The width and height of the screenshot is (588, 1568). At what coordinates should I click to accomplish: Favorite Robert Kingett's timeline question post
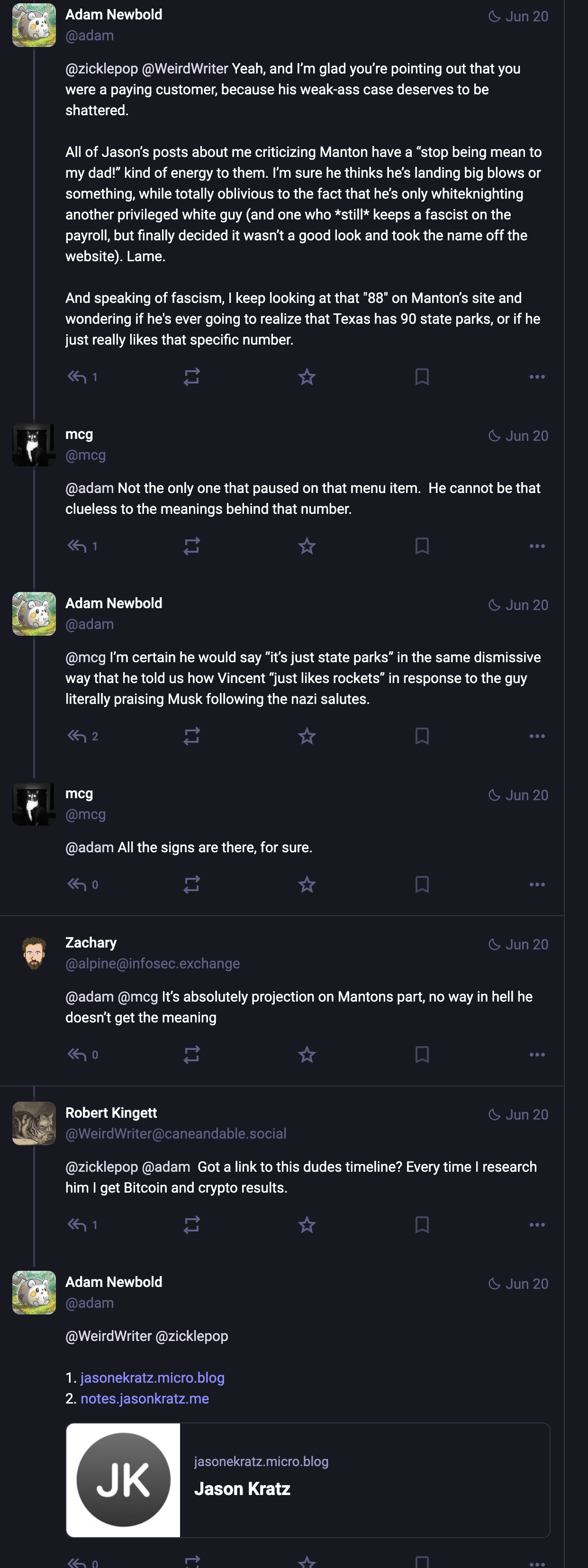[x=307, y=1225]
